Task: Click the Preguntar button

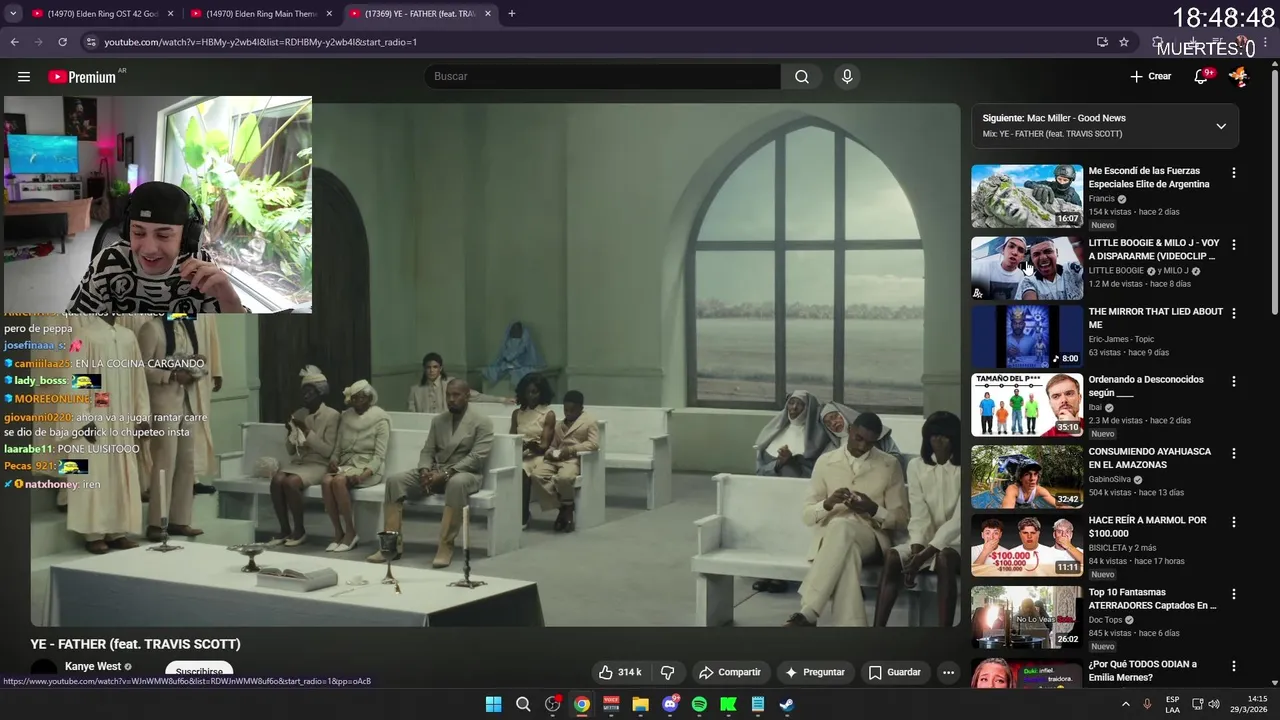Action: tap(815, 672)
